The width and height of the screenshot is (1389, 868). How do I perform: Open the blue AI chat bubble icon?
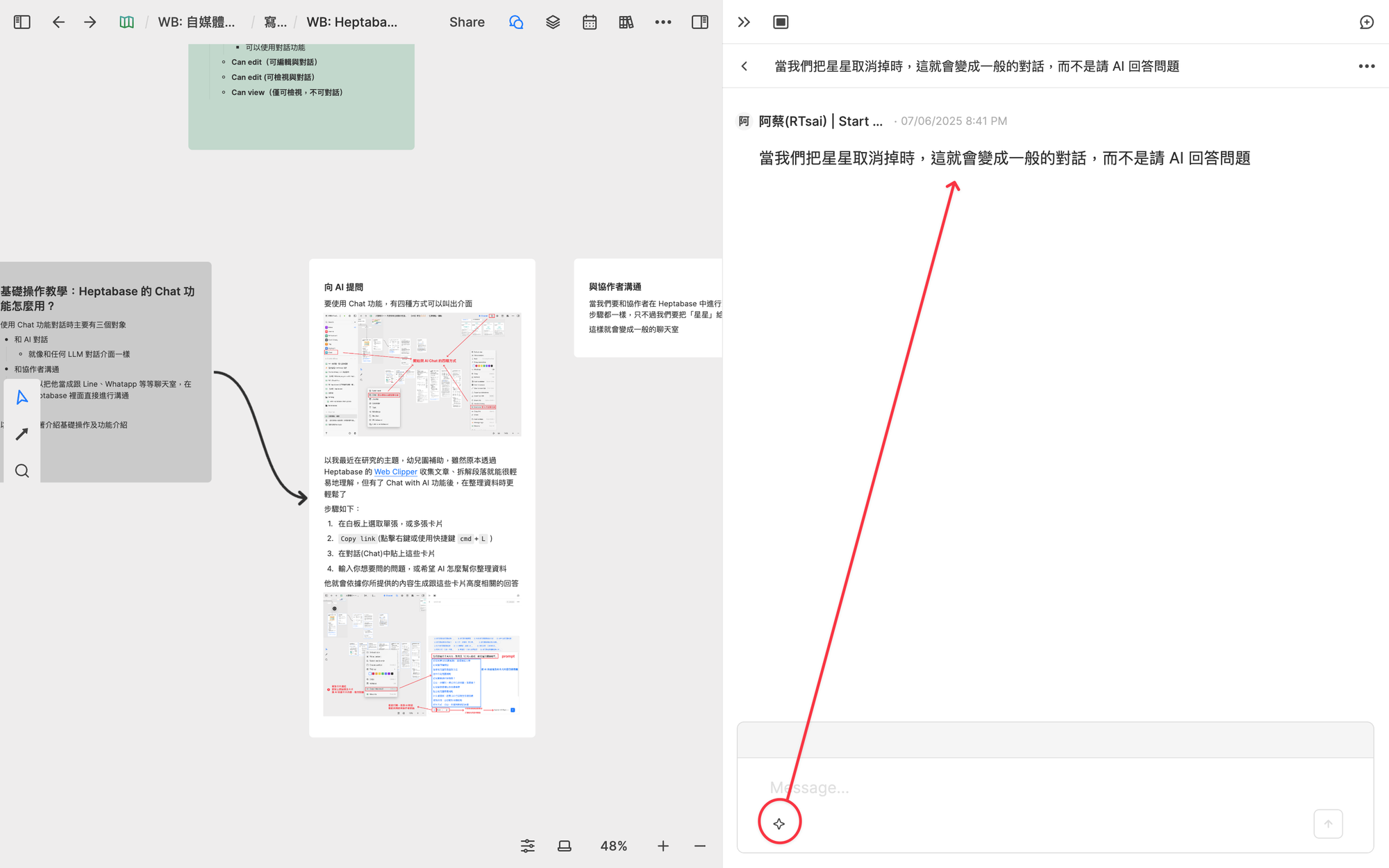pyautogui.click(x=517, y=22)
